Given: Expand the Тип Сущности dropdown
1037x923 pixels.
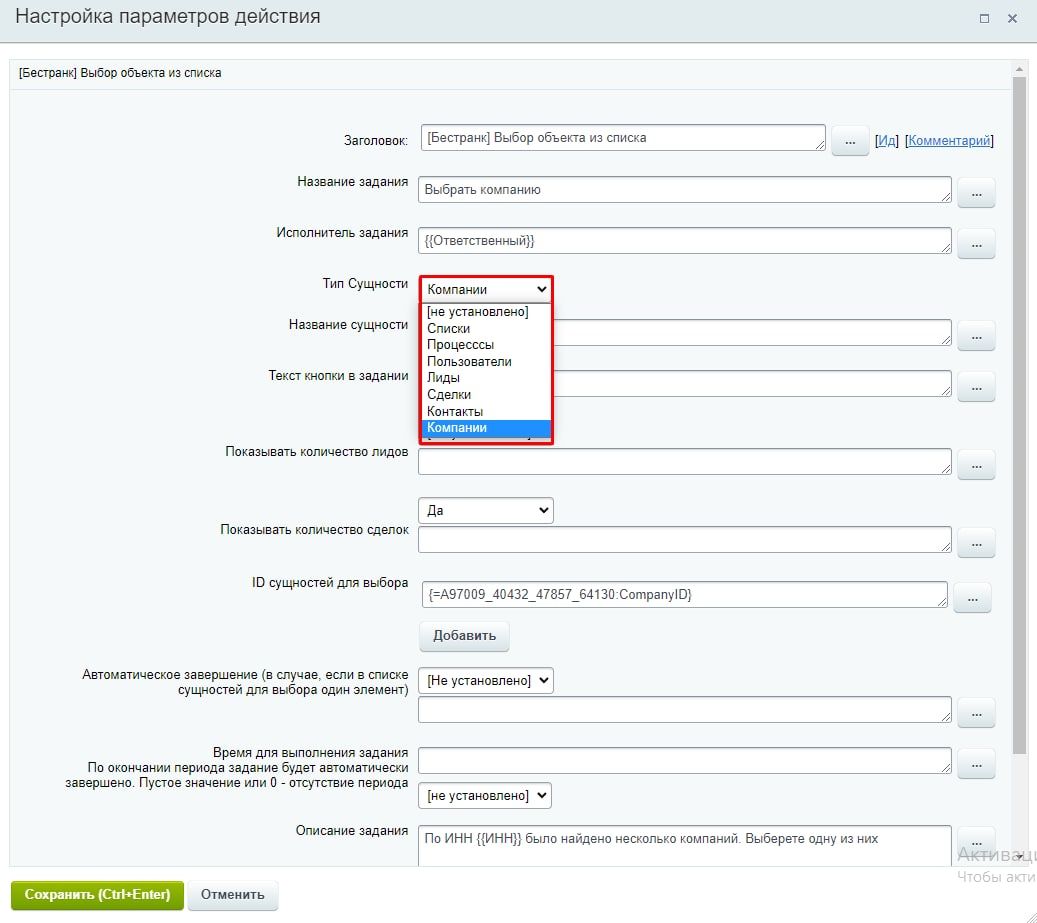Looking at the screenshot, I should pyautogui.click(x=486, y=290).
